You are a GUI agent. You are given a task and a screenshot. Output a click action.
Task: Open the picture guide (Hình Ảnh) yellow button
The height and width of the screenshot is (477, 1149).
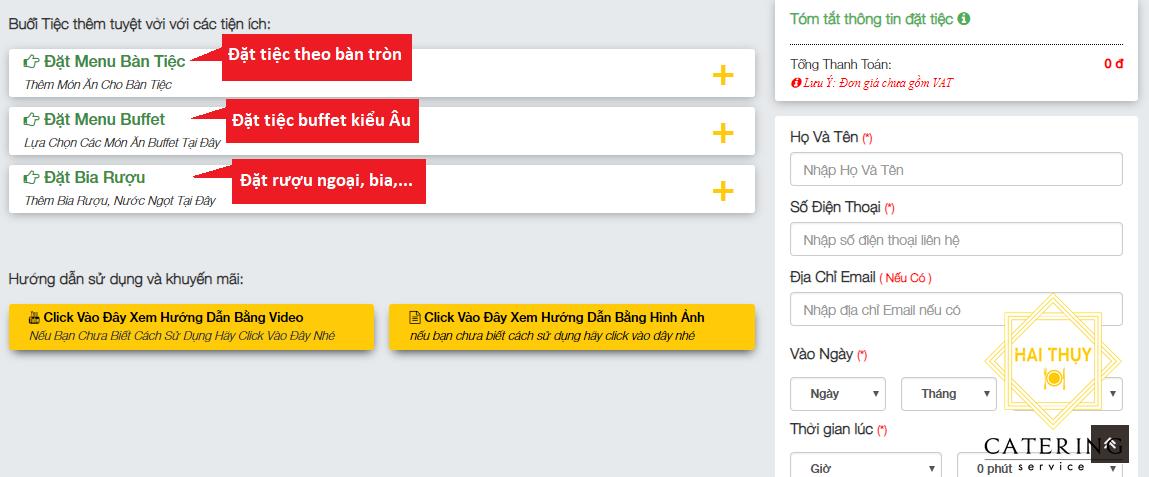(x=571, y=326)
